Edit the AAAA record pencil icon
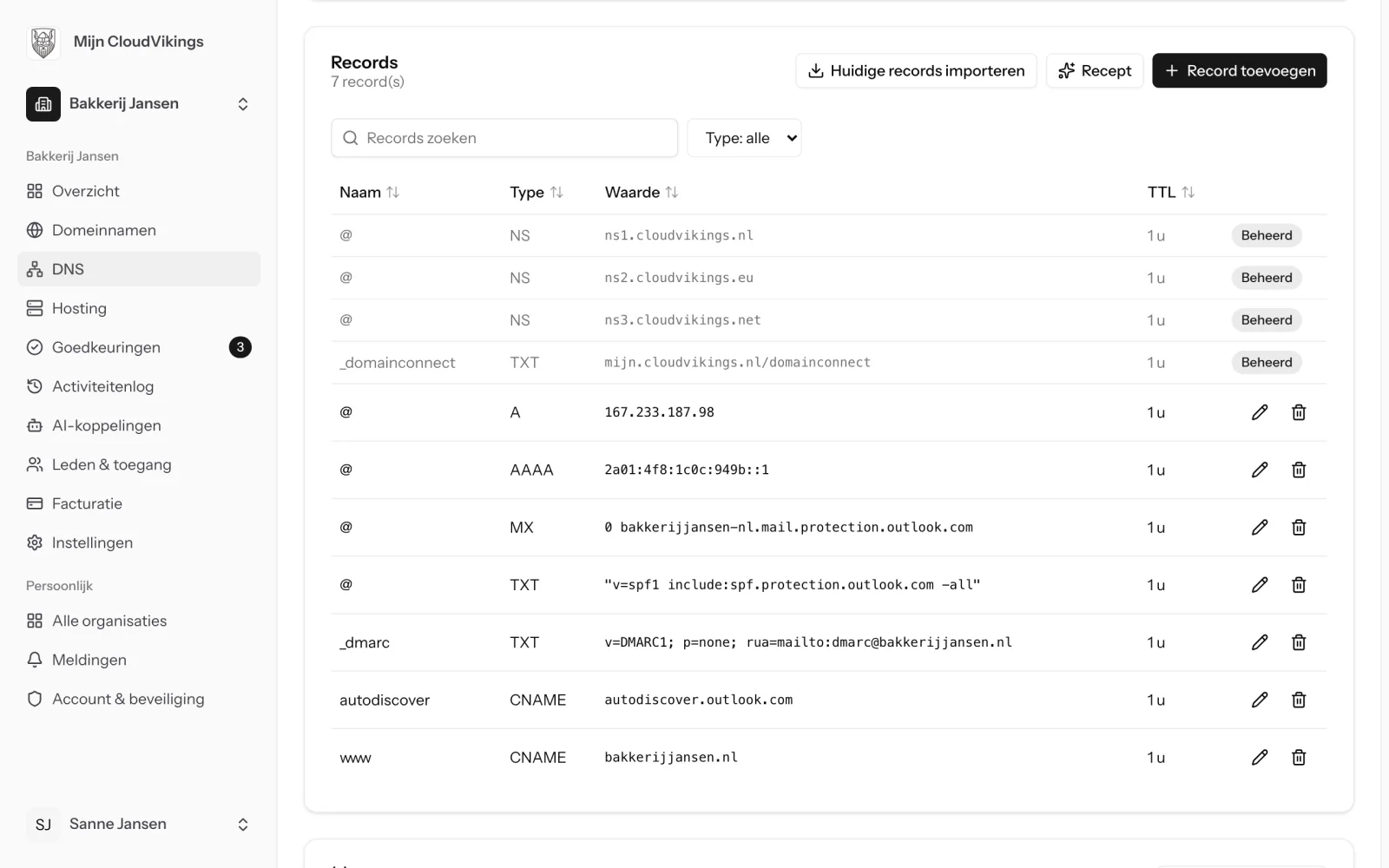The image size is (1389, 868). click(1260, 470)
